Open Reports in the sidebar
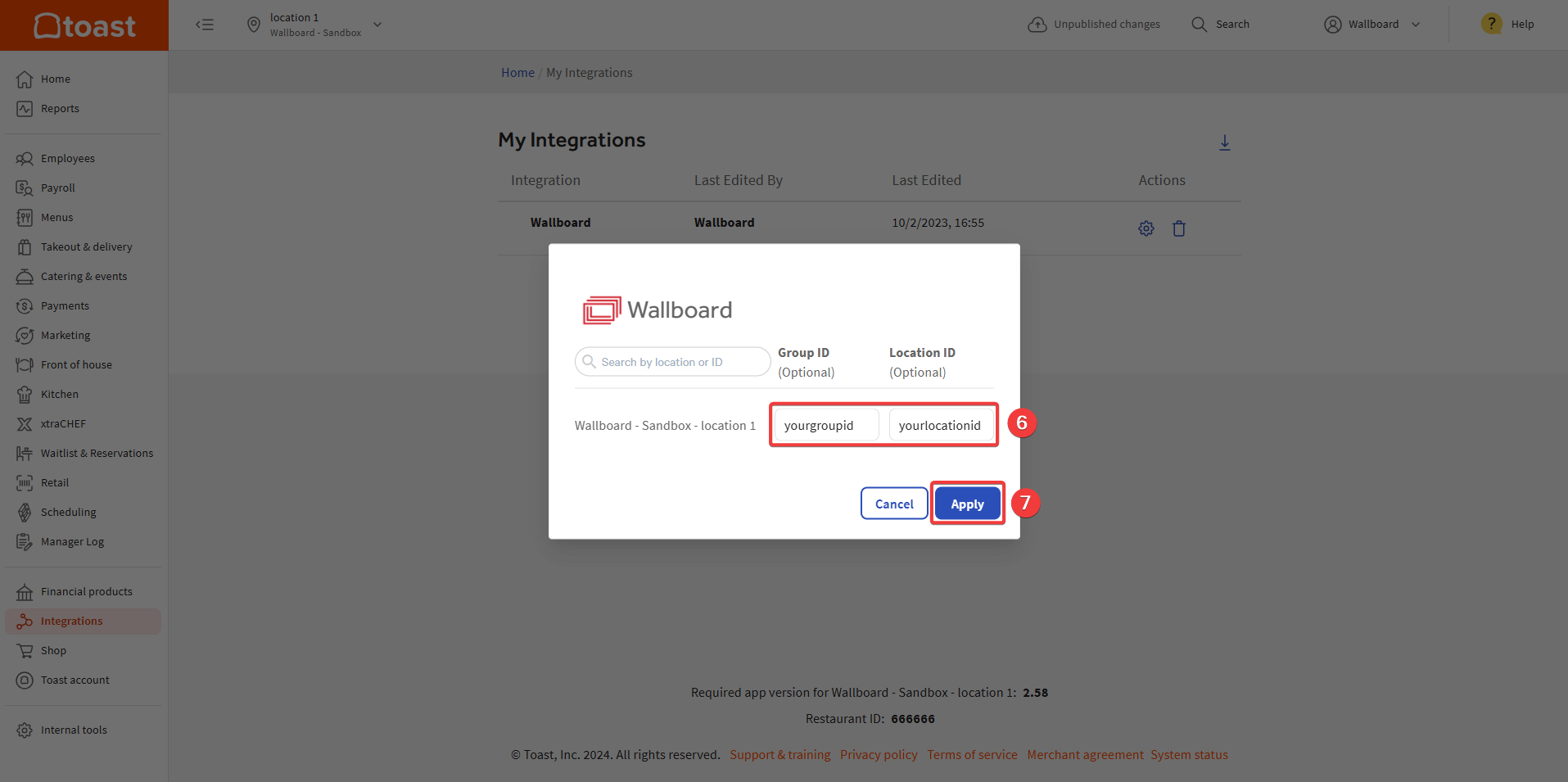1568x782 pixels. point(83,109)
